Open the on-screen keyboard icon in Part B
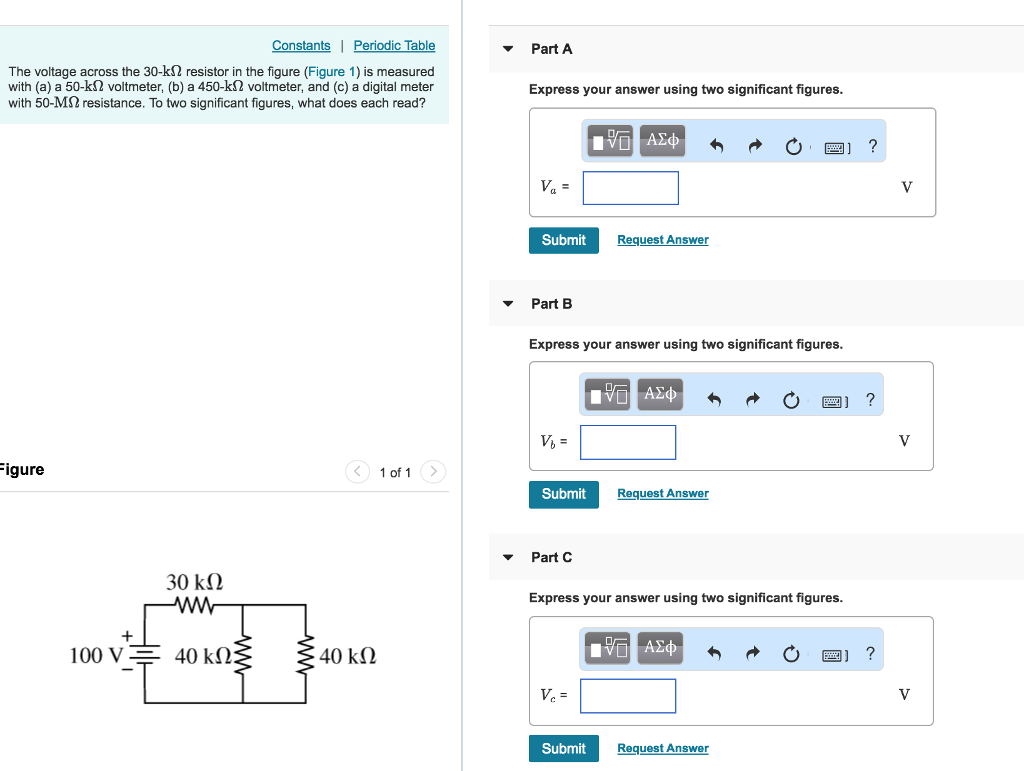This screenshot has width=1024, height=771. [x=835, y=399]
